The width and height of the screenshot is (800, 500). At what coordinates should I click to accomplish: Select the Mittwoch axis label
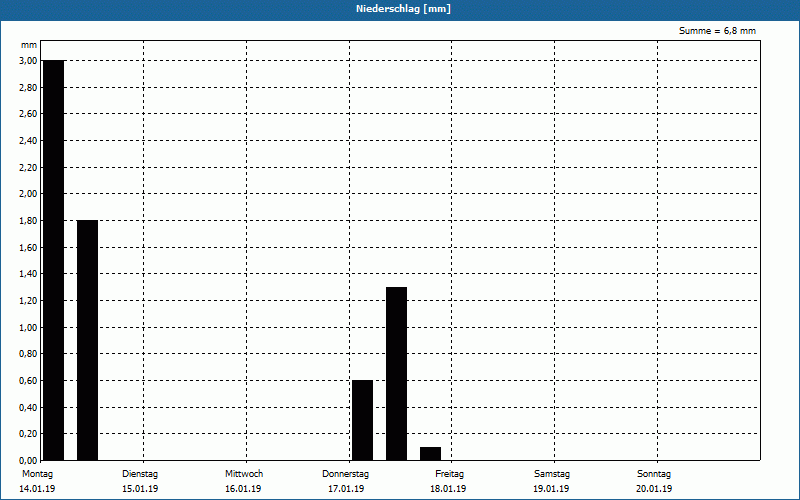click(x=244, y=474)
